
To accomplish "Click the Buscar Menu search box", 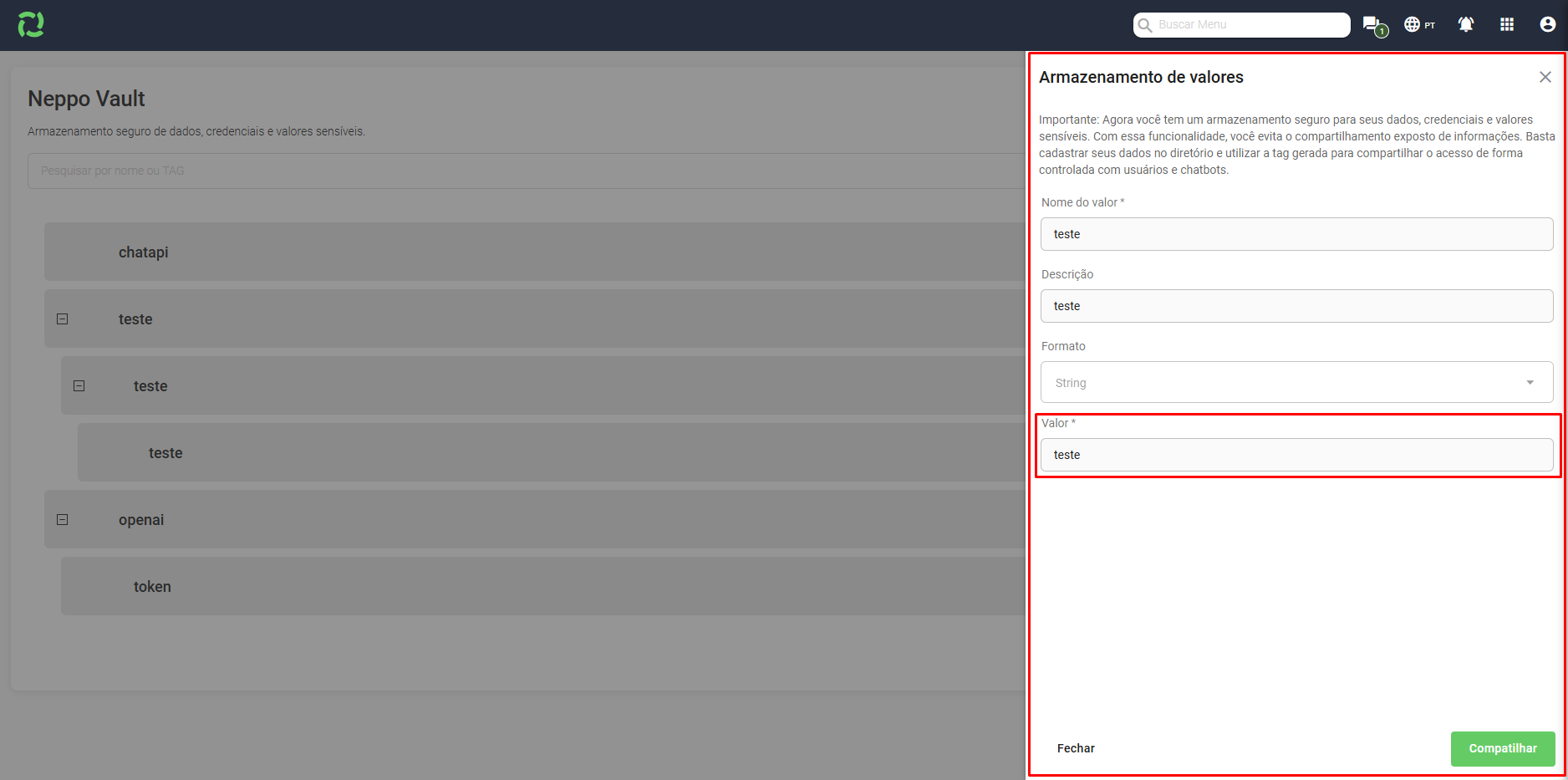I will click(x=1242, y=25).
